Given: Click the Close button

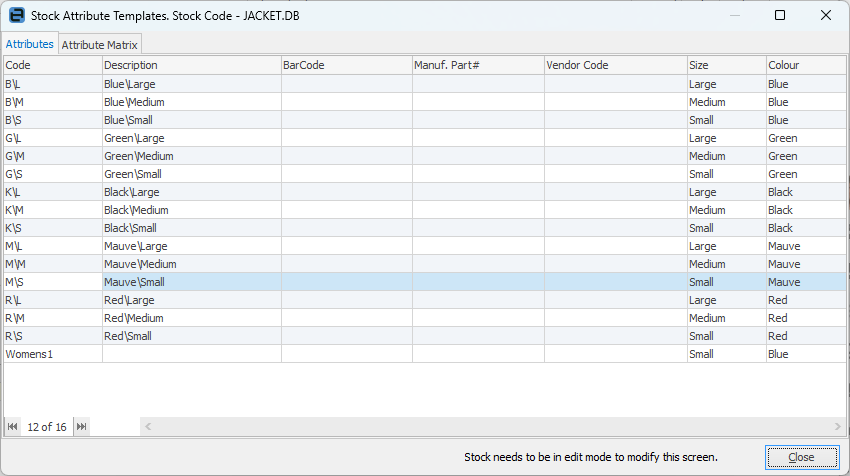Looking at the screenshot, I should 802,457.
